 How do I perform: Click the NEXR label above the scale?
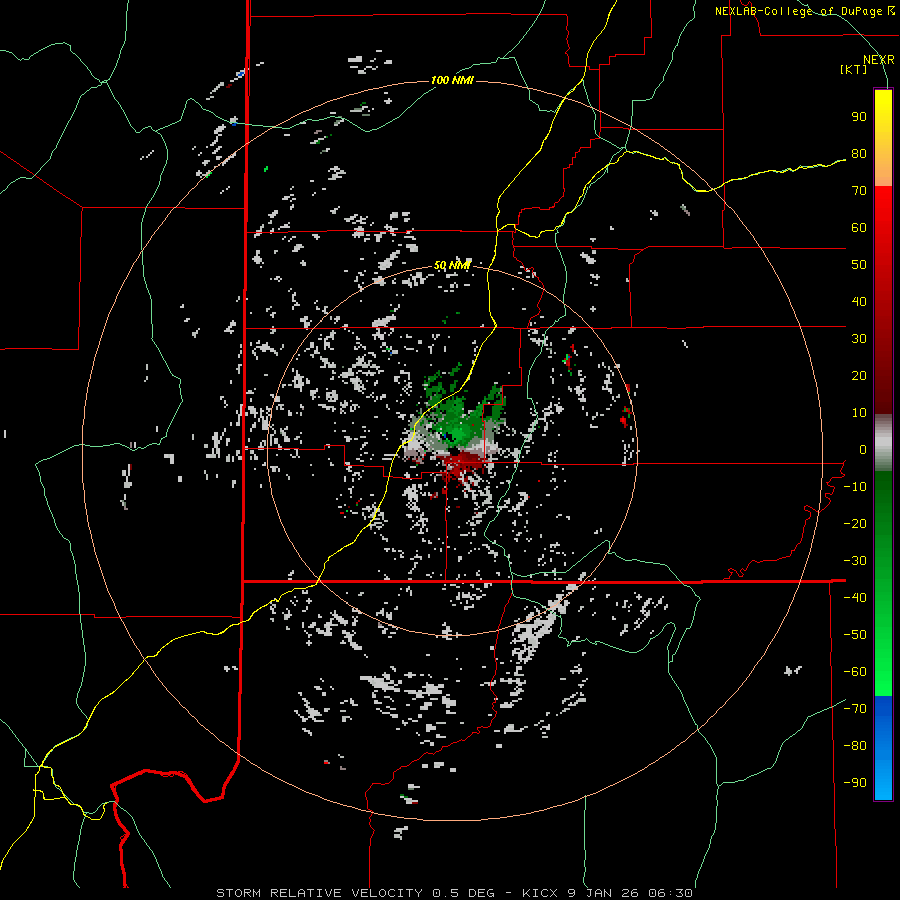(x=879, y=60)
